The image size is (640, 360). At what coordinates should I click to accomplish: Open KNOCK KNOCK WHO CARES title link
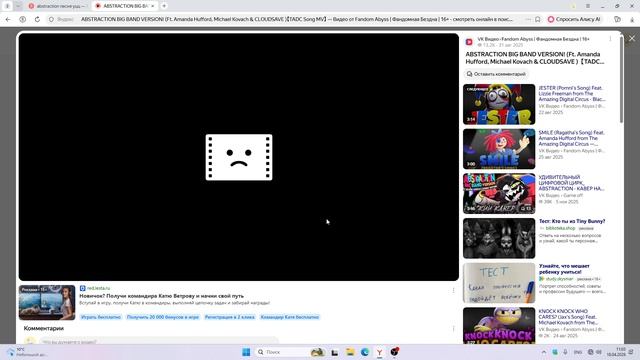tap(568, 317)
